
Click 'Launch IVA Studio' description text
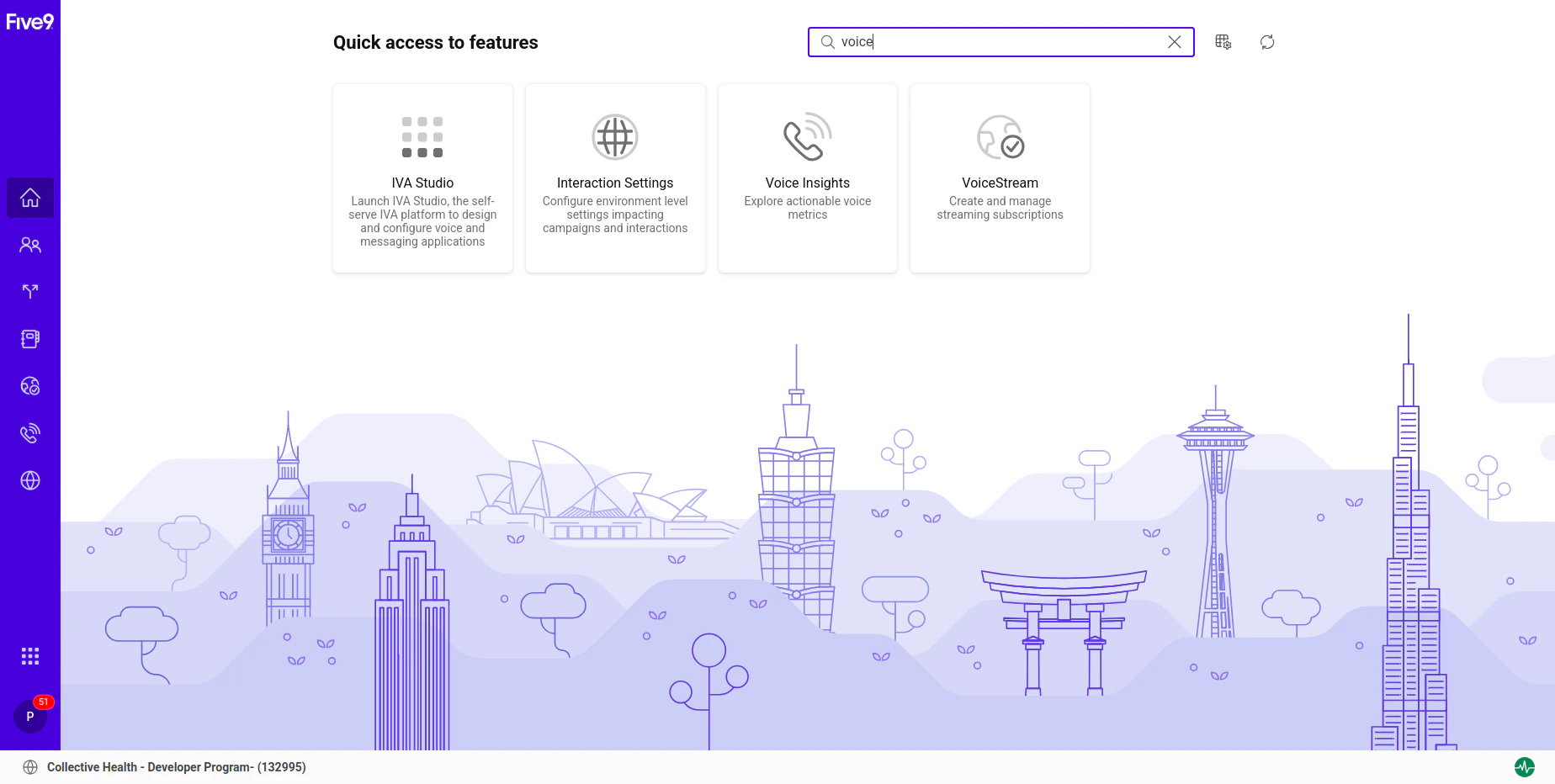pos(422,221)
